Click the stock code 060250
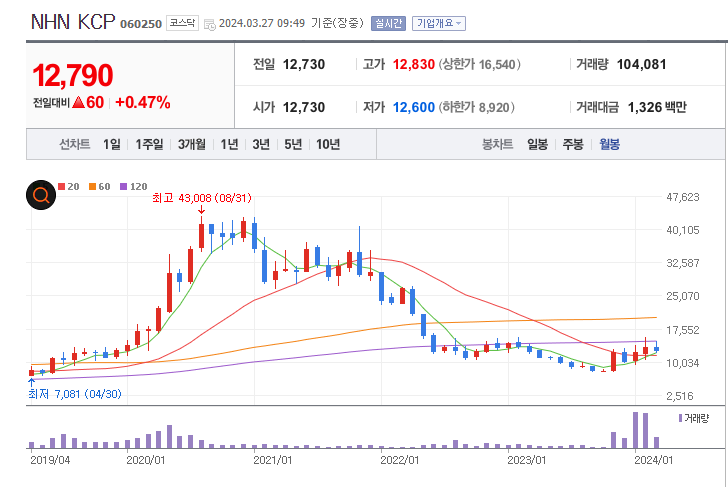This screenshot has width=728, height=487. (x=141, y=24)
